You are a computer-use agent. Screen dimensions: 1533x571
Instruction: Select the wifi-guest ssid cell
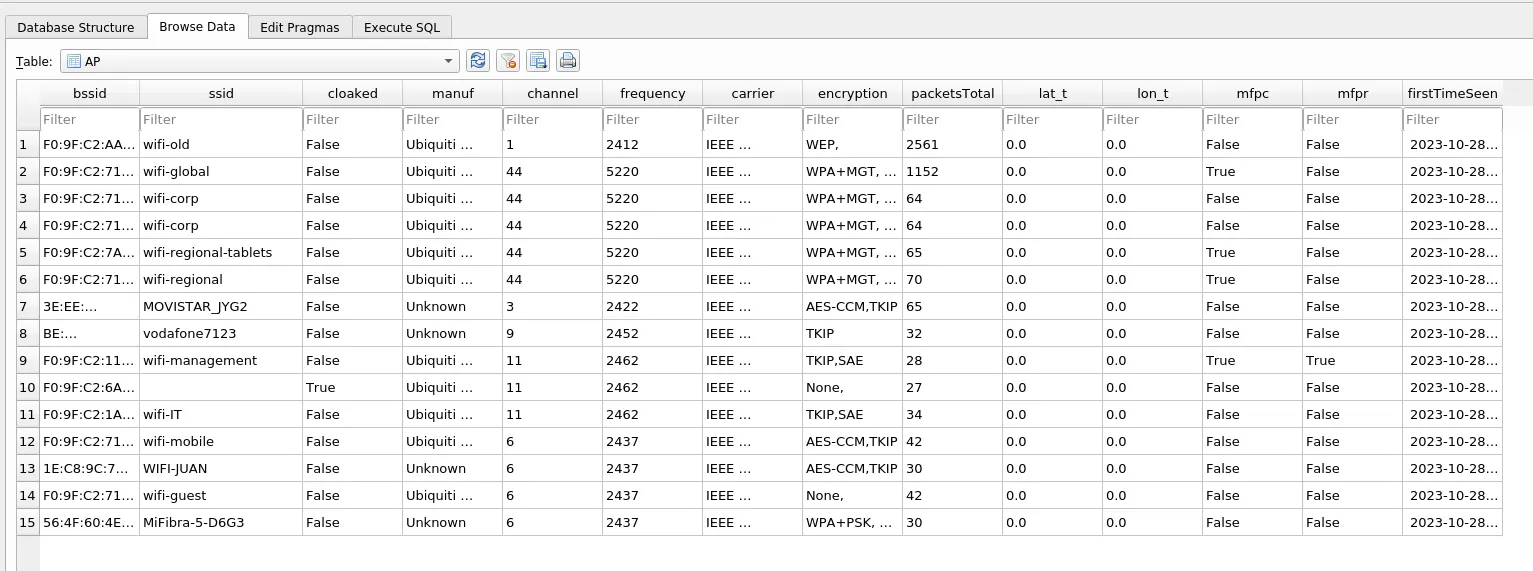click(x=221, y=495)
